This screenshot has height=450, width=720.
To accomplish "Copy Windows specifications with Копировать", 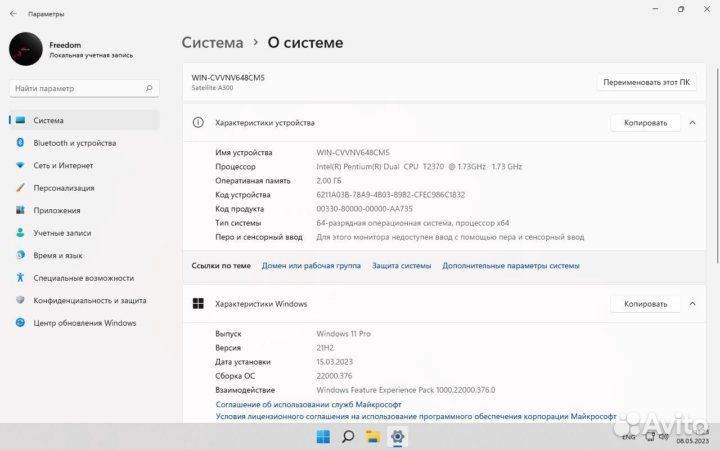I will [645, 304].
